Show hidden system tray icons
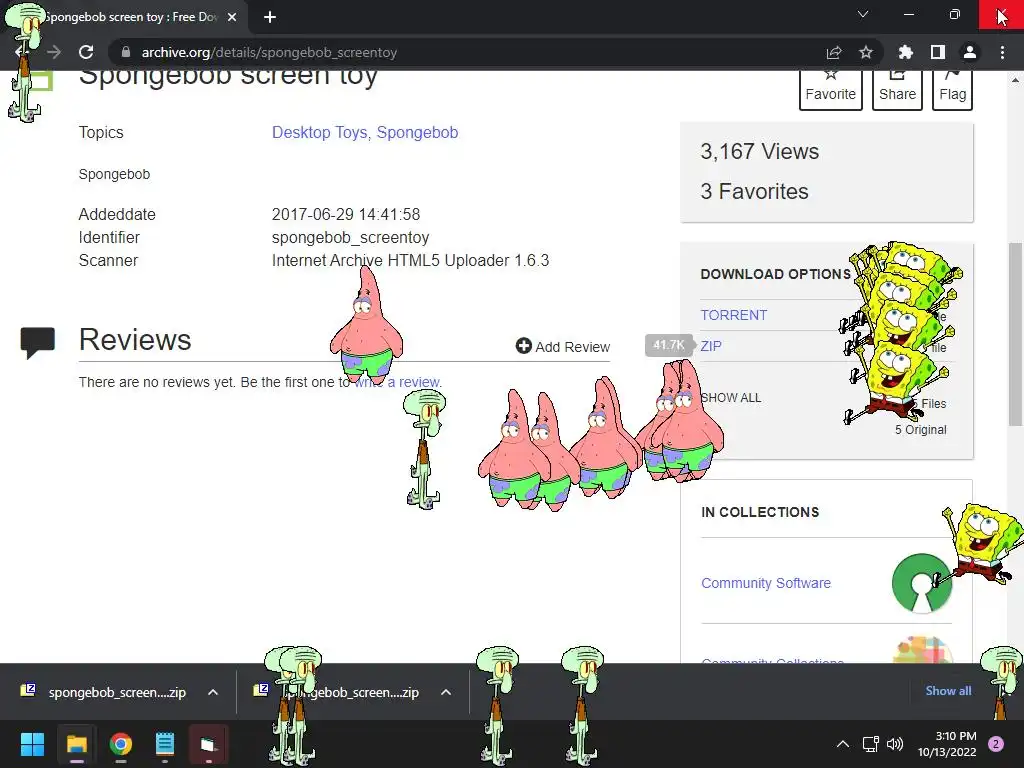The width and height of the screenshot is (1024, 768). click(843, 744)
